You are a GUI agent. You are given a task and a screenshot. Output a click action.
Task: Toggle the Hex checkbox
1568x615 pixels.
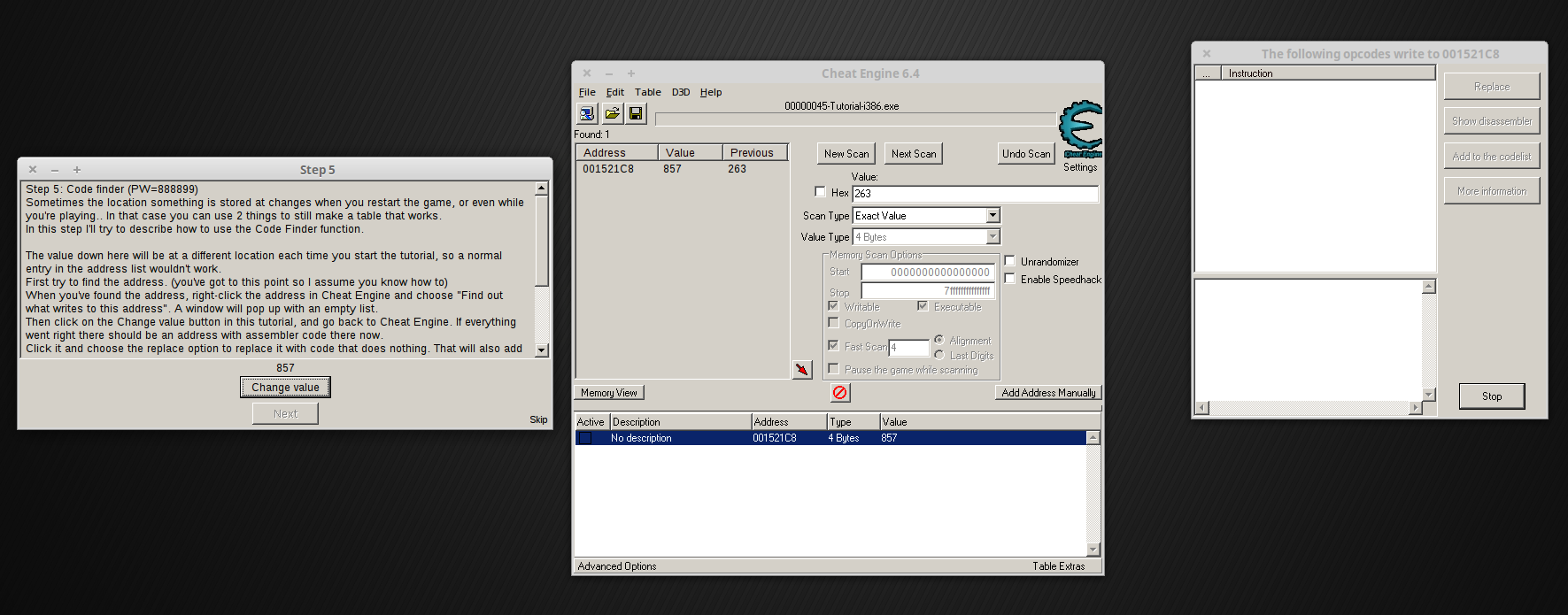click(x=820, y=192)
